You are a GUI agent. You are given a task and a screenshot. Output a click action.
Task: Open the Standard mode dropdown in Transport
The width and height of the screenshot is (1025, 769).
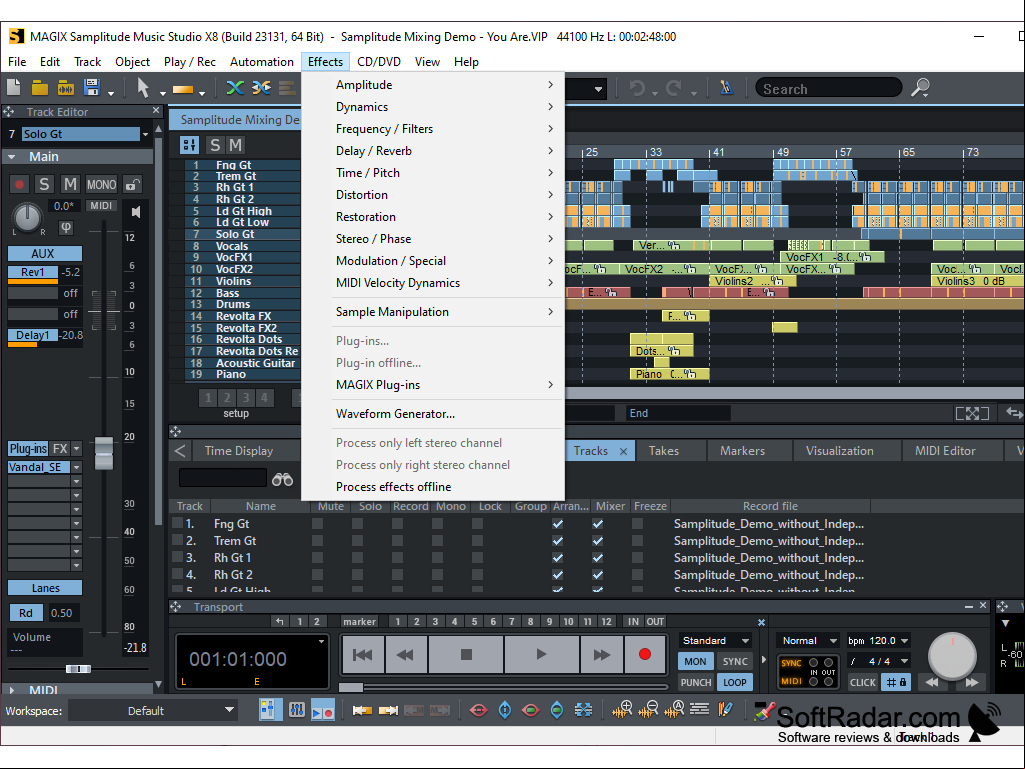click(745, 641)
